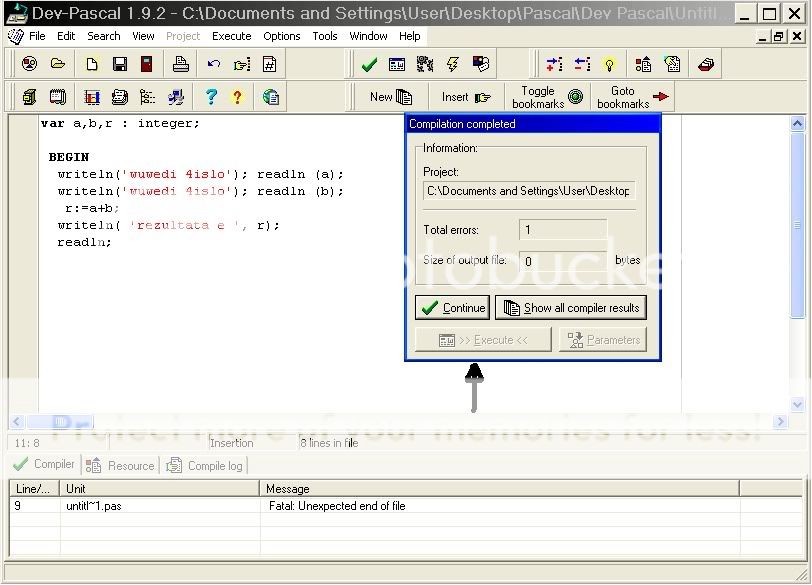Click the blue question mark help icon
The height and width of the screenshot is (585, 812).
click(211, 97)
